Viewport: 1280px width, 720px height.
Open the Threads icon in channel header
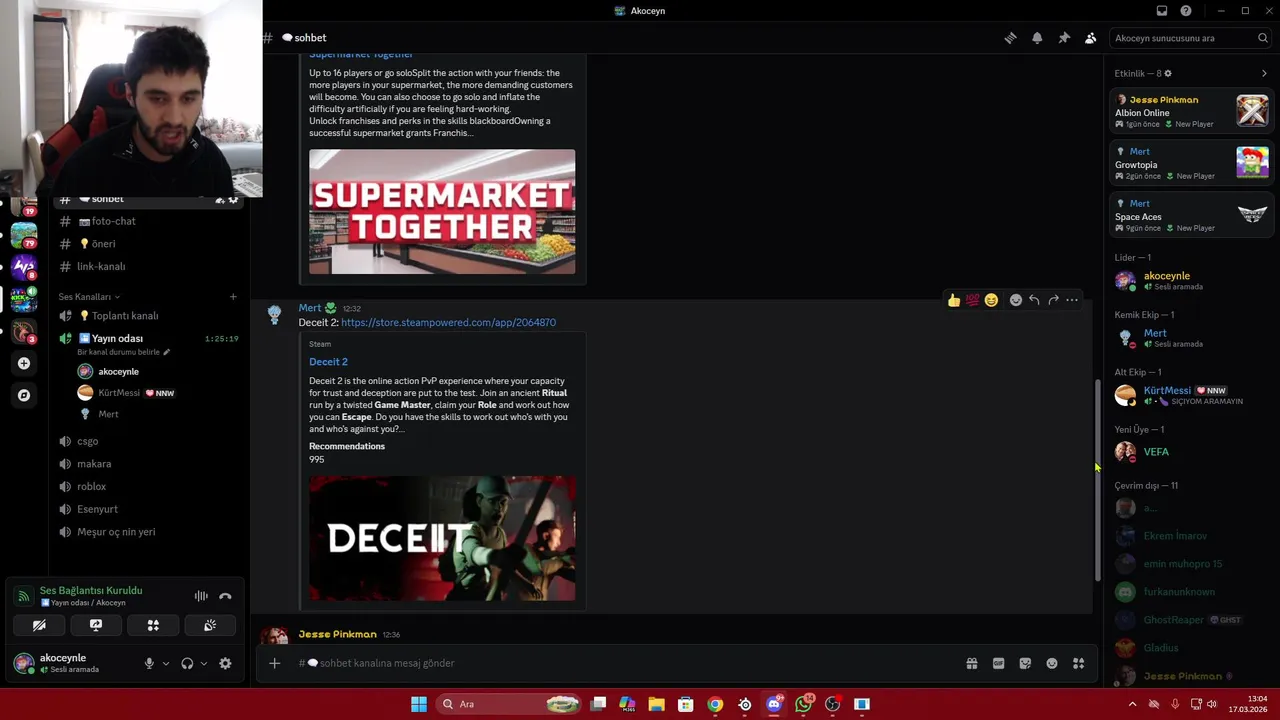tap(1010, 38)
